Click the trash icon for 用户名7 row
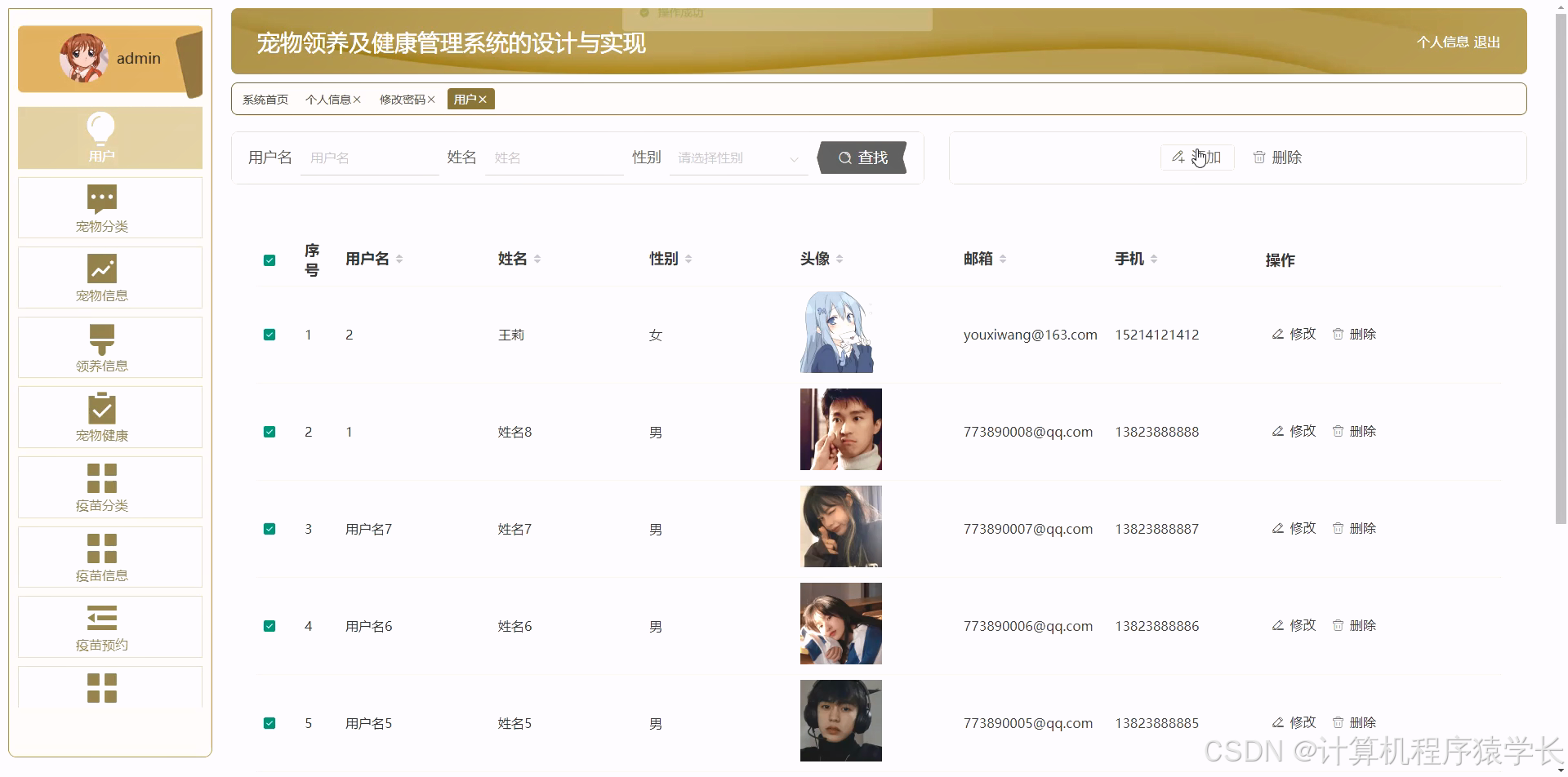The image size is (1568, 777). [x=1338, y=528]
